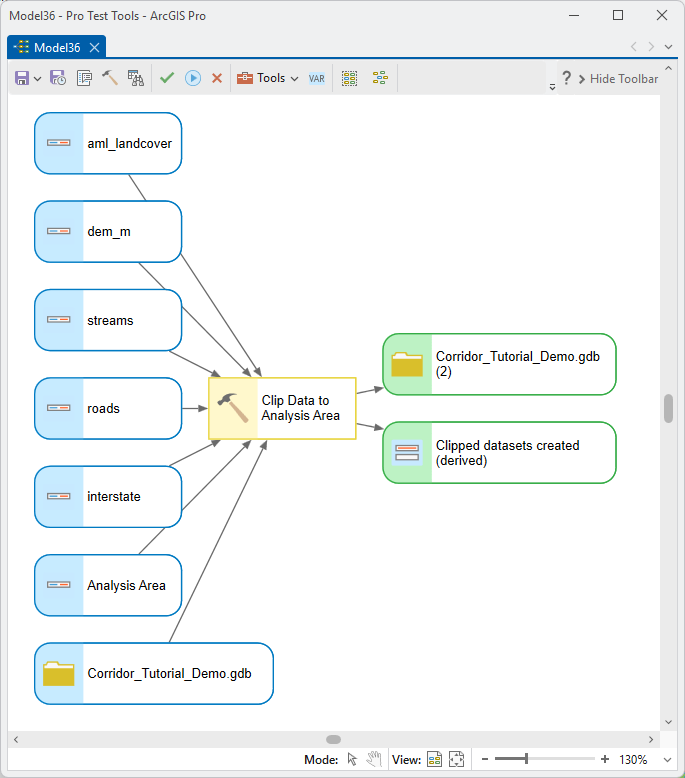The width and height of the screenshot is (685, 778).
Task: Select the aml_landcover variable node
Action: pos(108,143)
